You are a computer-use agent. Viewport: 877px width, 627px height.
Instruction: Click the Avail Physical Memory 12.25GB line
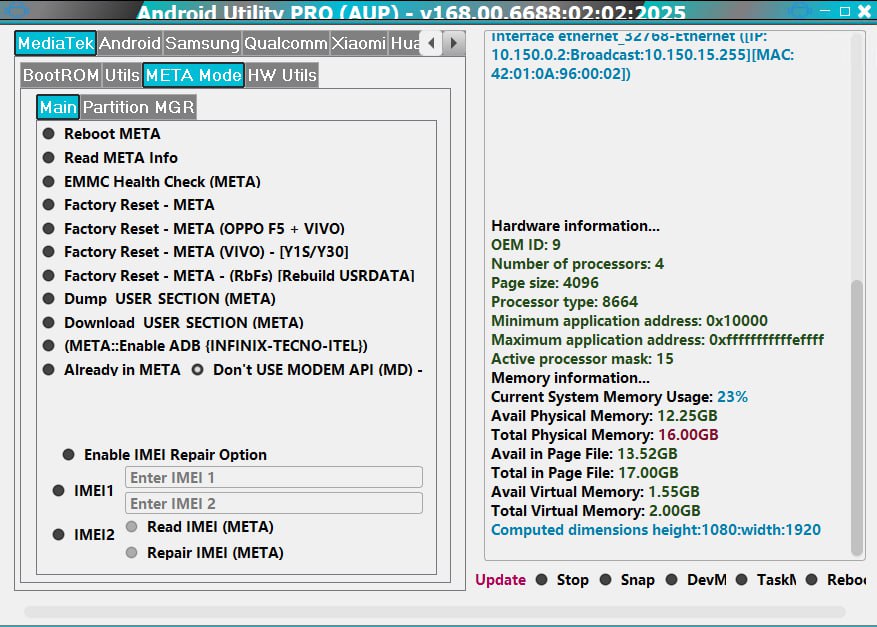point(604,416)
